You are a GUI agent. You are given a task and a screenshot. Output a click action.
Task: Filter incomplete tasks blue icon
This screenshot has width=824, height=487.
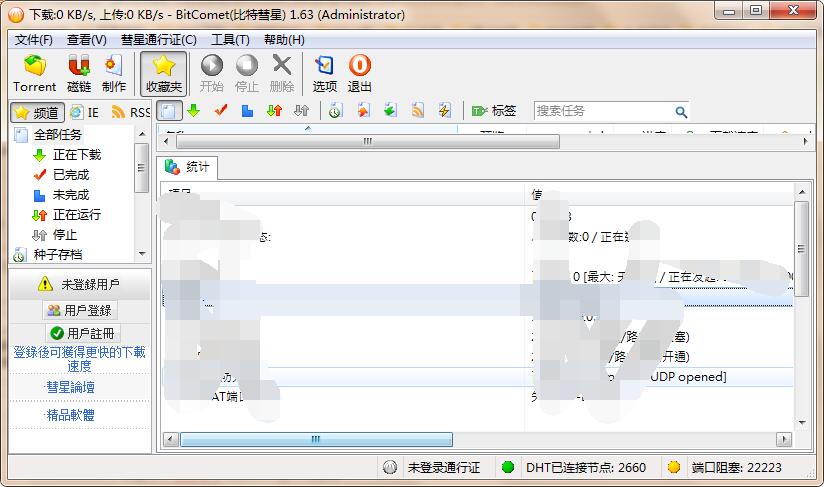(x=247, y=110)
